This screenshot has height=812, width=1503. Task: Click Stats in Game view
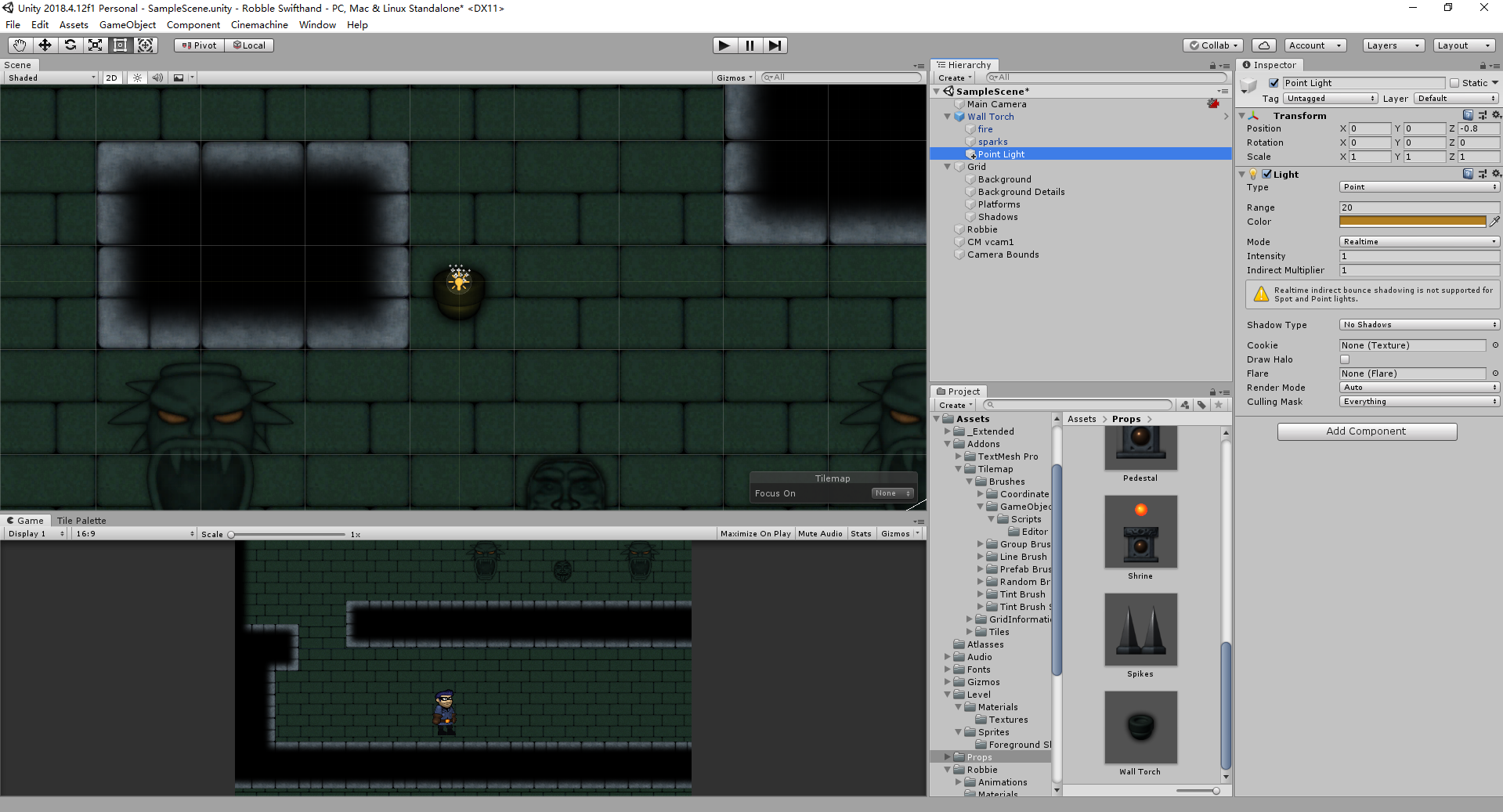coord(861,533)
